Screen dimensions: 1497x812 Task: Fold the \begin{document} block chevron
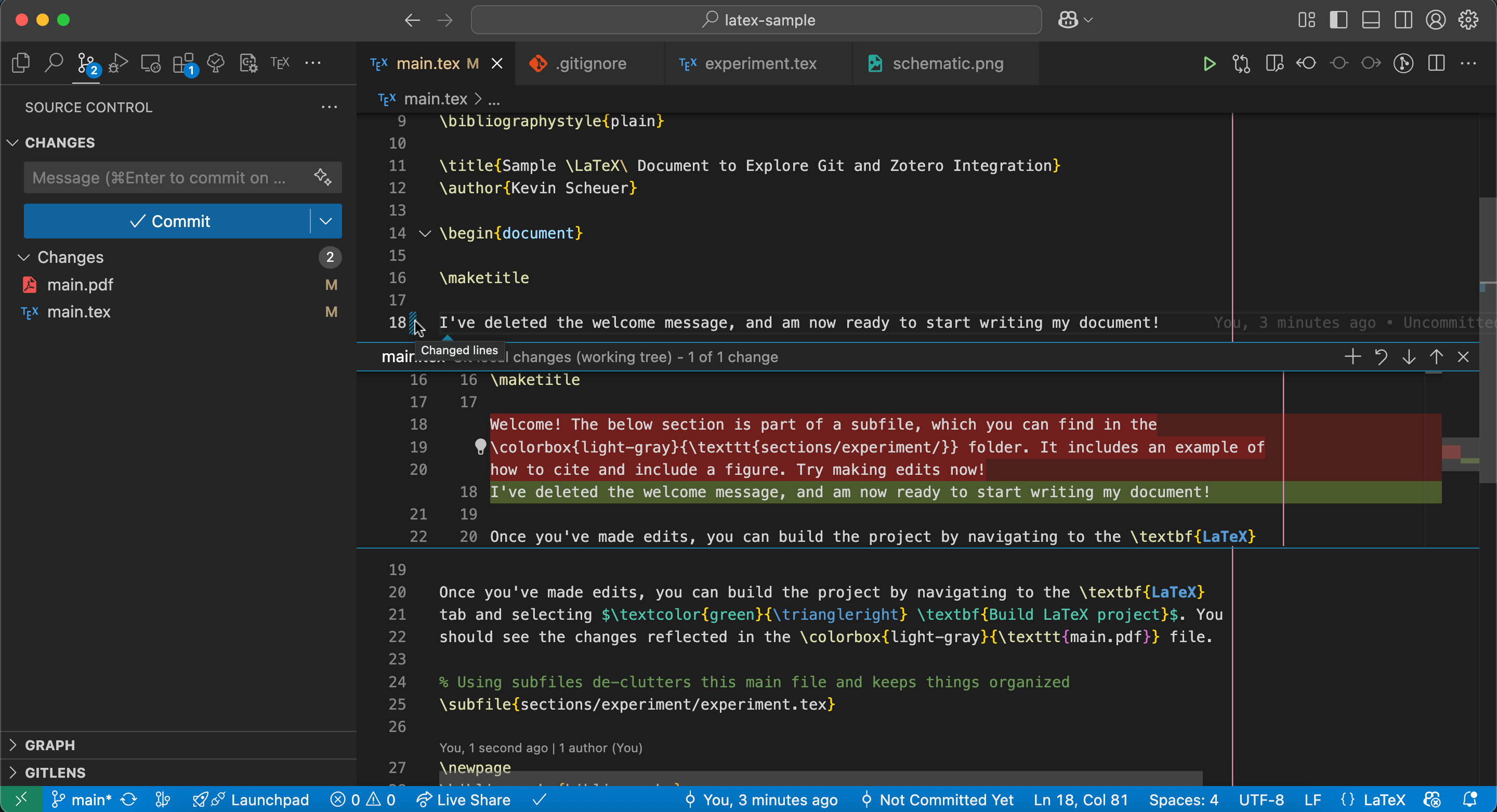pos(425,233)
